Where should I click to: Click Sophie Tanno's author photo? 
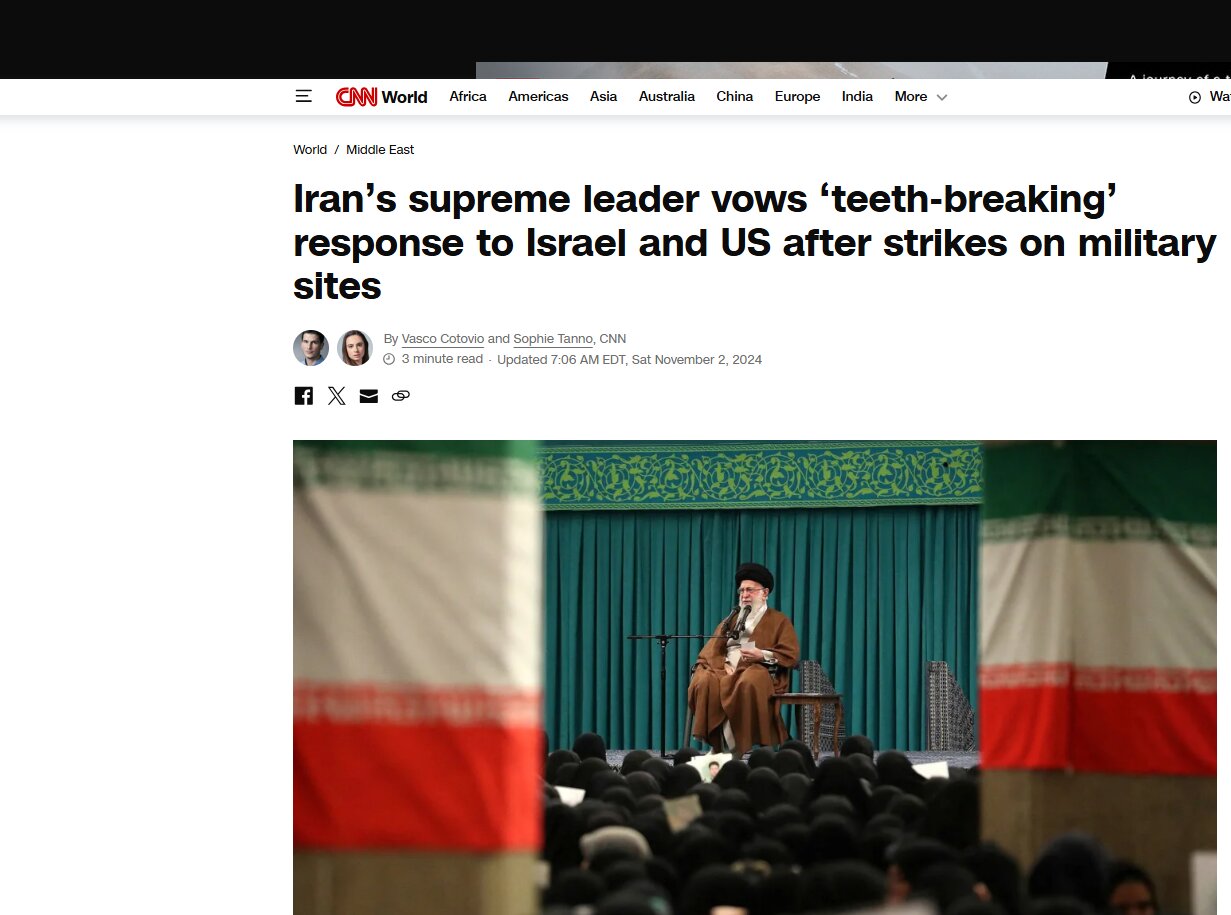click(x=355, y=348)
